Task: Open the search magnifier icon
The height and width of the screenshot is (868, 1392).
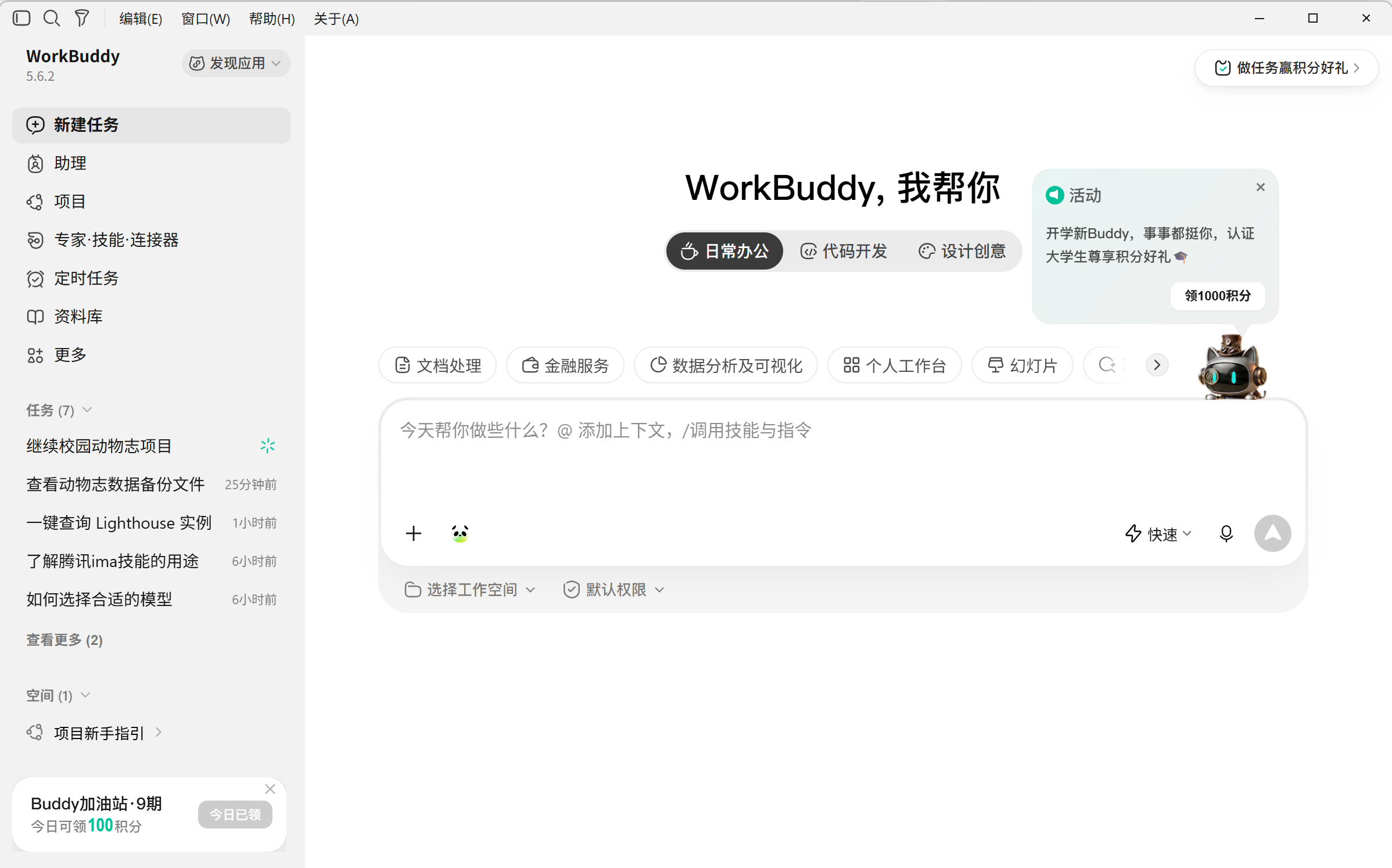Action: click(x=52, y=18)
